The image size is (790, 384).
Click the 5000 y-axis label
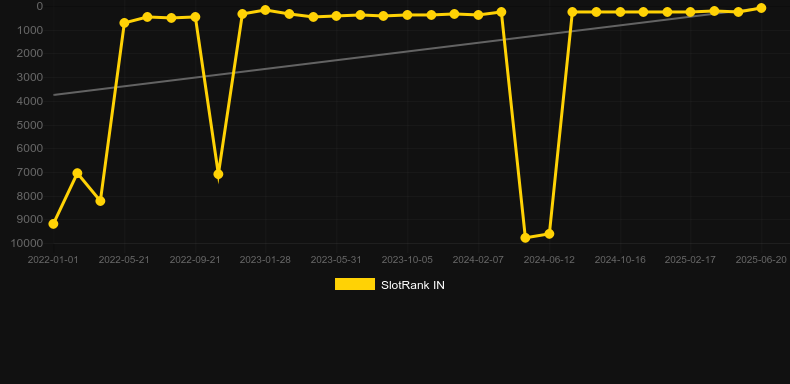tap(30, 125)
